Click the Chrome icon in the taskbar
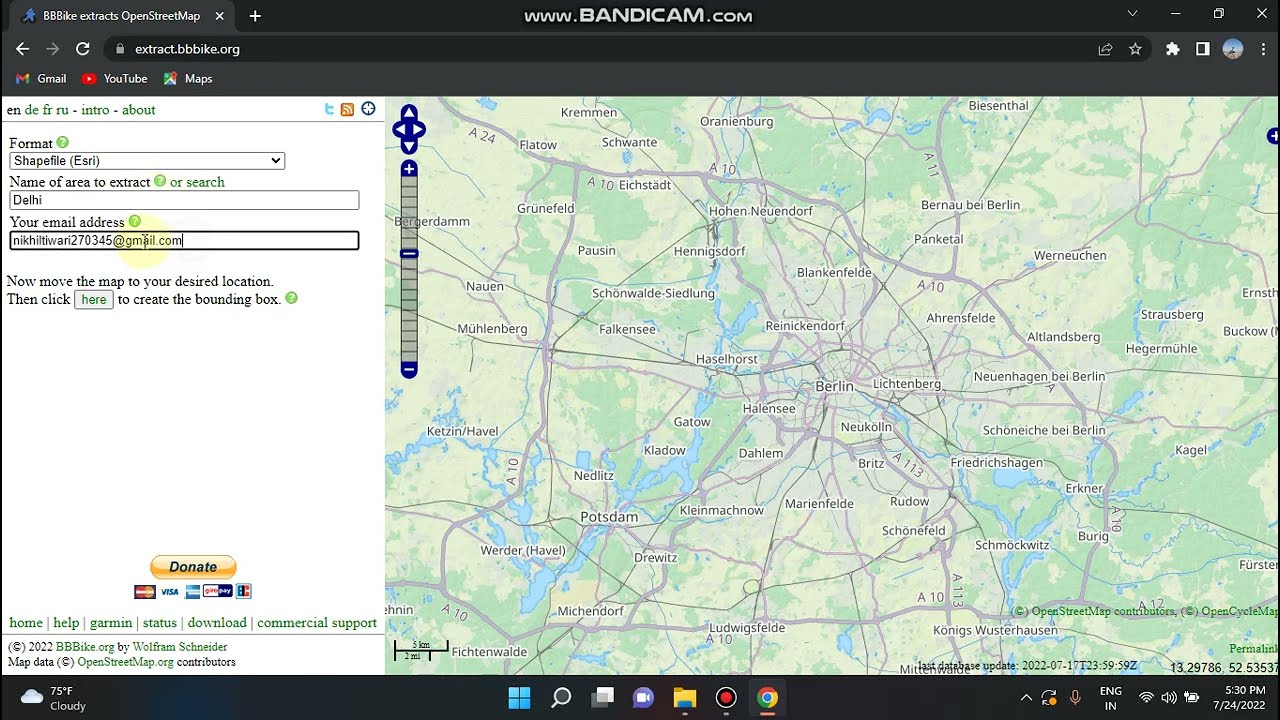Image resolution: width=1280 pixels, height=720 pixels. coord(767,697)
